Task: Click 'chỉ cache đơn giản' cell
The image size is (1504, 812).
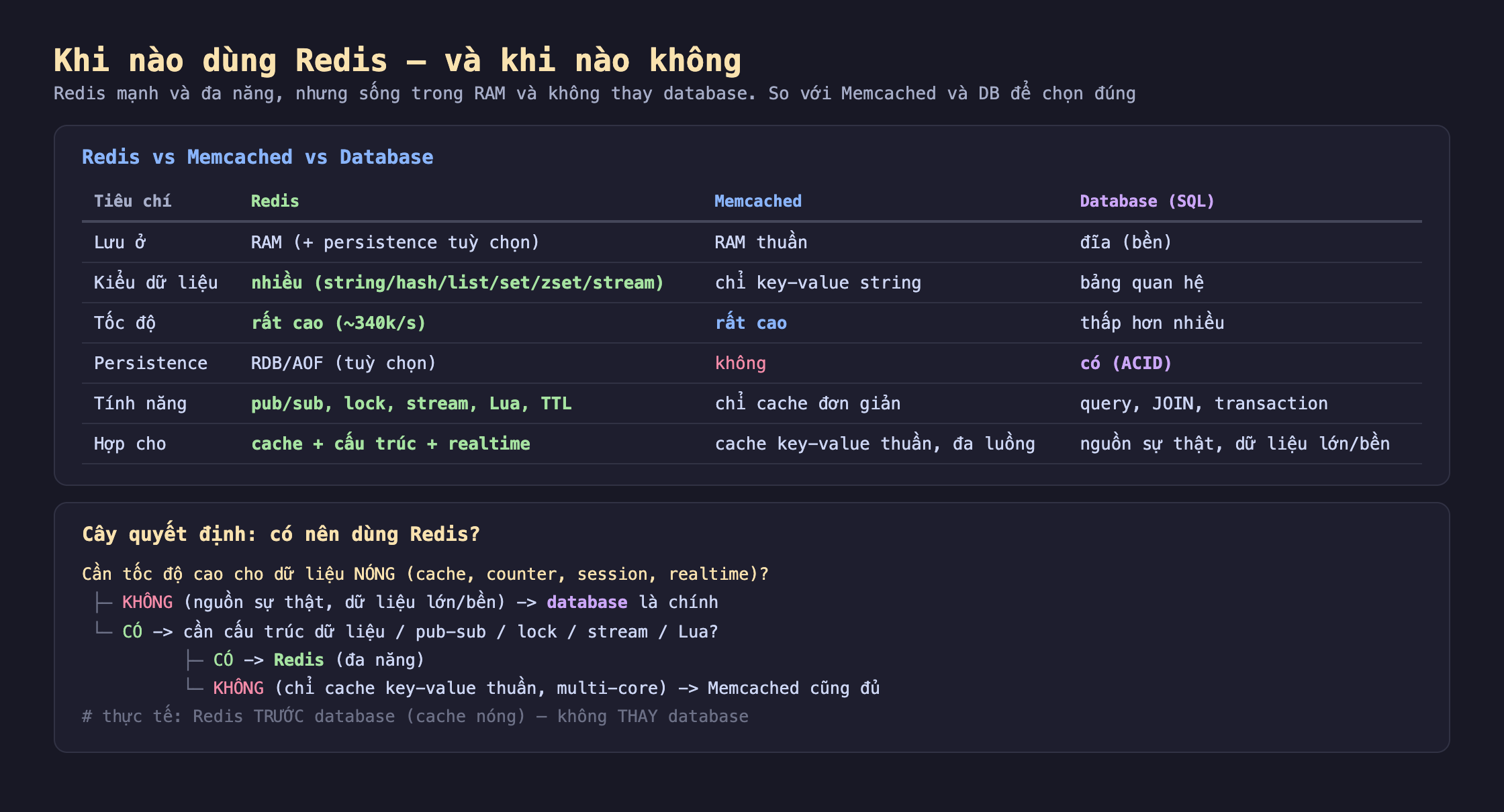Action: click(x=808, y=403)
